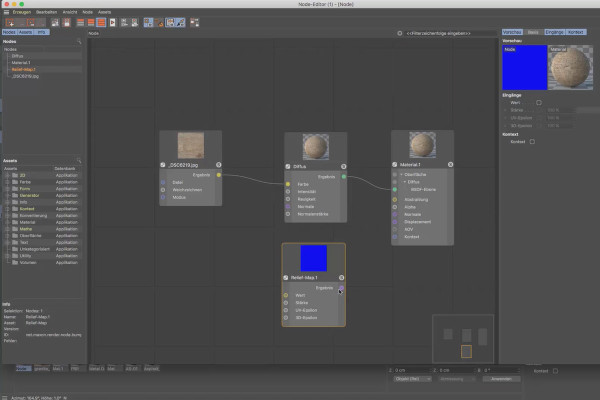Expand the Kontext asset folder
Image resolution: width=600 pixels, height=400 pixels.
click(7, 209)
